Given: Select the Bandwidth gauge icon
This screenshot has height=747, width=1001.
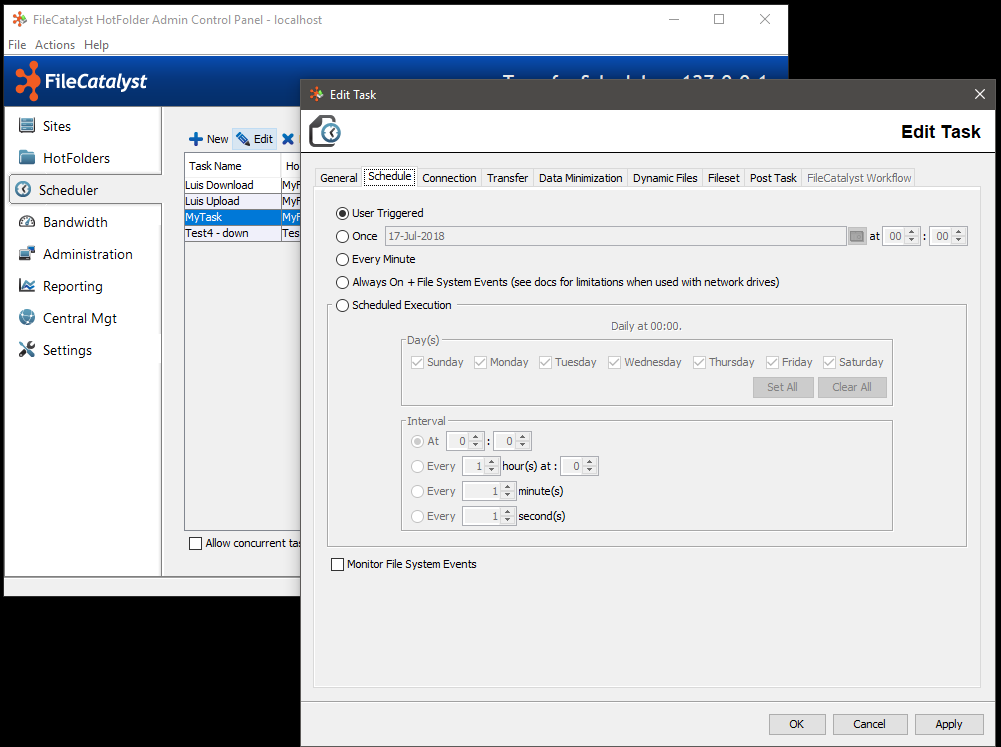Looking at the screenshot, I should pos(27,222).
